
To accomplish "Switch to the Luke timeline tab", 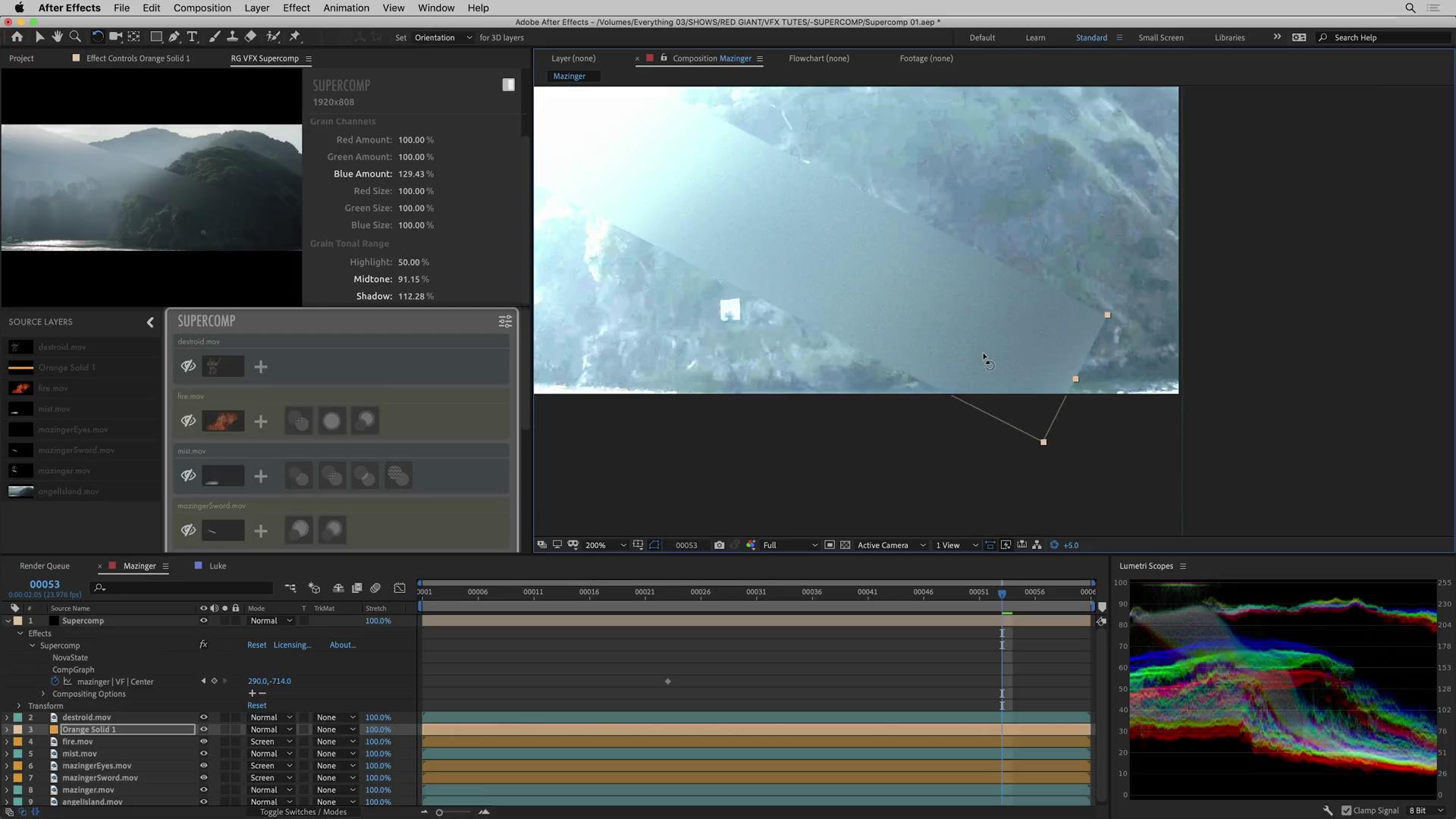I will (x=218, y=566).
